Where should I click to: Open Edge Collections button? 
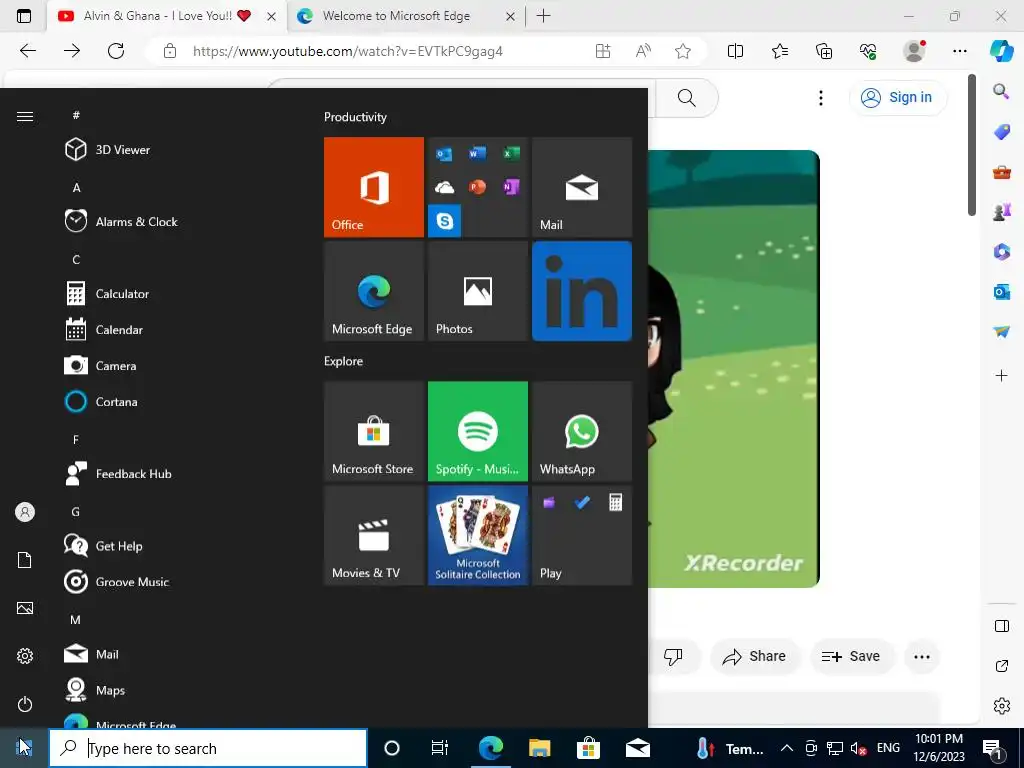click(x=824, y=51)
